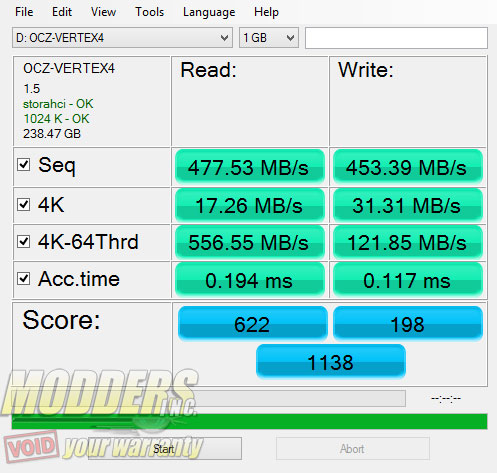Open the File menu
The width and height of the screenshot is (497, 473).
coord(24,12)
